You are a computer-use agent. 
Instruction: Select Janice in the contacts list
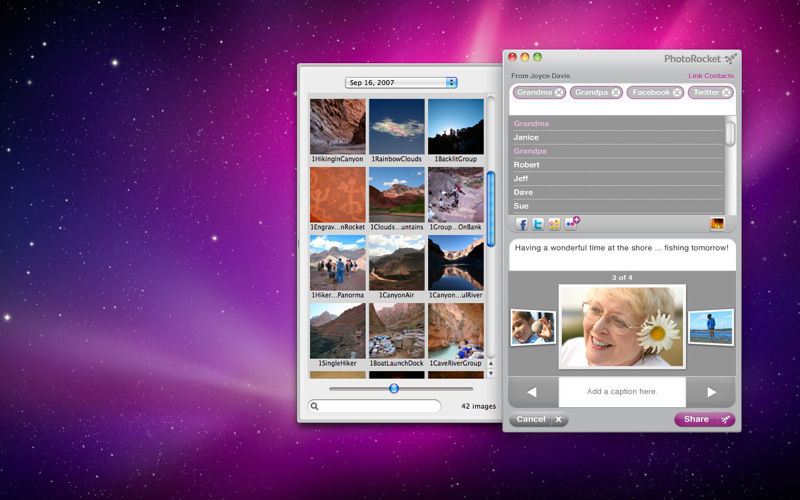pyautogui.click(x=616, y=137)
